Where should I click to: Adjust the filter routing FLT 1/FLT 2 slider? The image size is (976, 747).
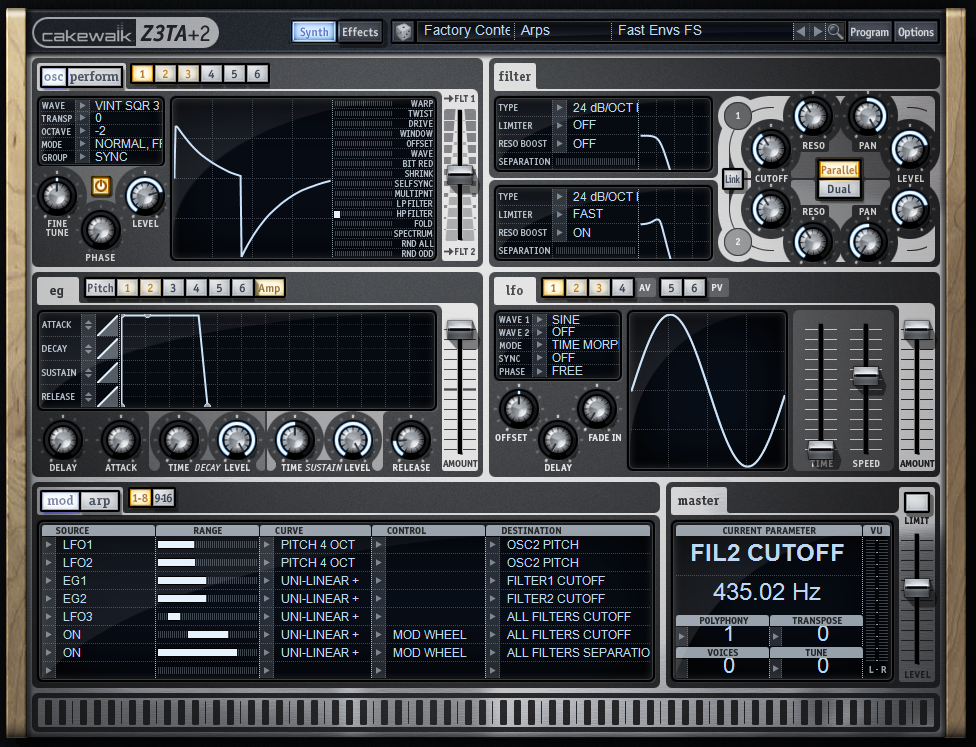(460, 175)
